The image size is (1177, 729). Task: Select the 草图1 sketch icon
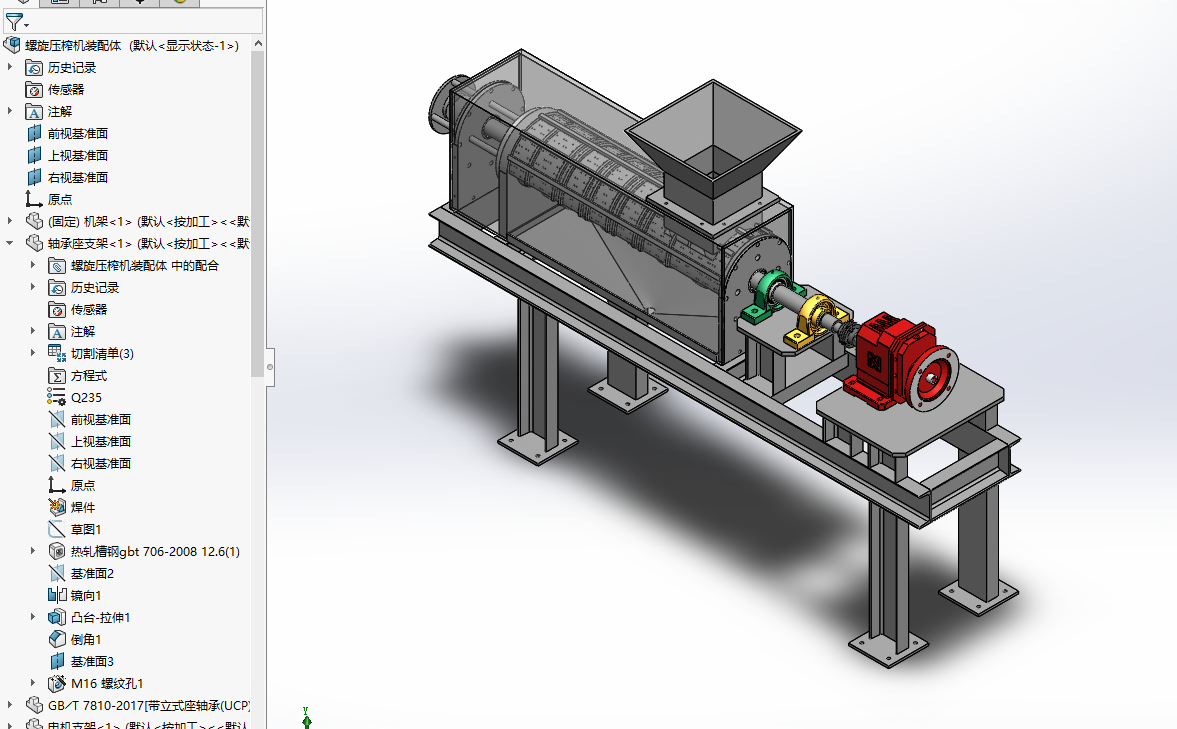click(57, 529)
